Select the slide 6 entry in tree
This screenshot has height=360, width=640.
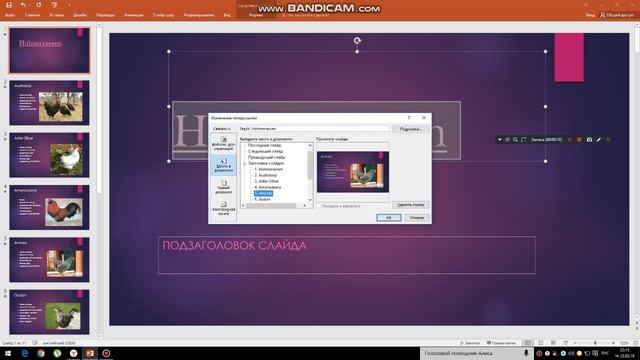pos(262,199)
